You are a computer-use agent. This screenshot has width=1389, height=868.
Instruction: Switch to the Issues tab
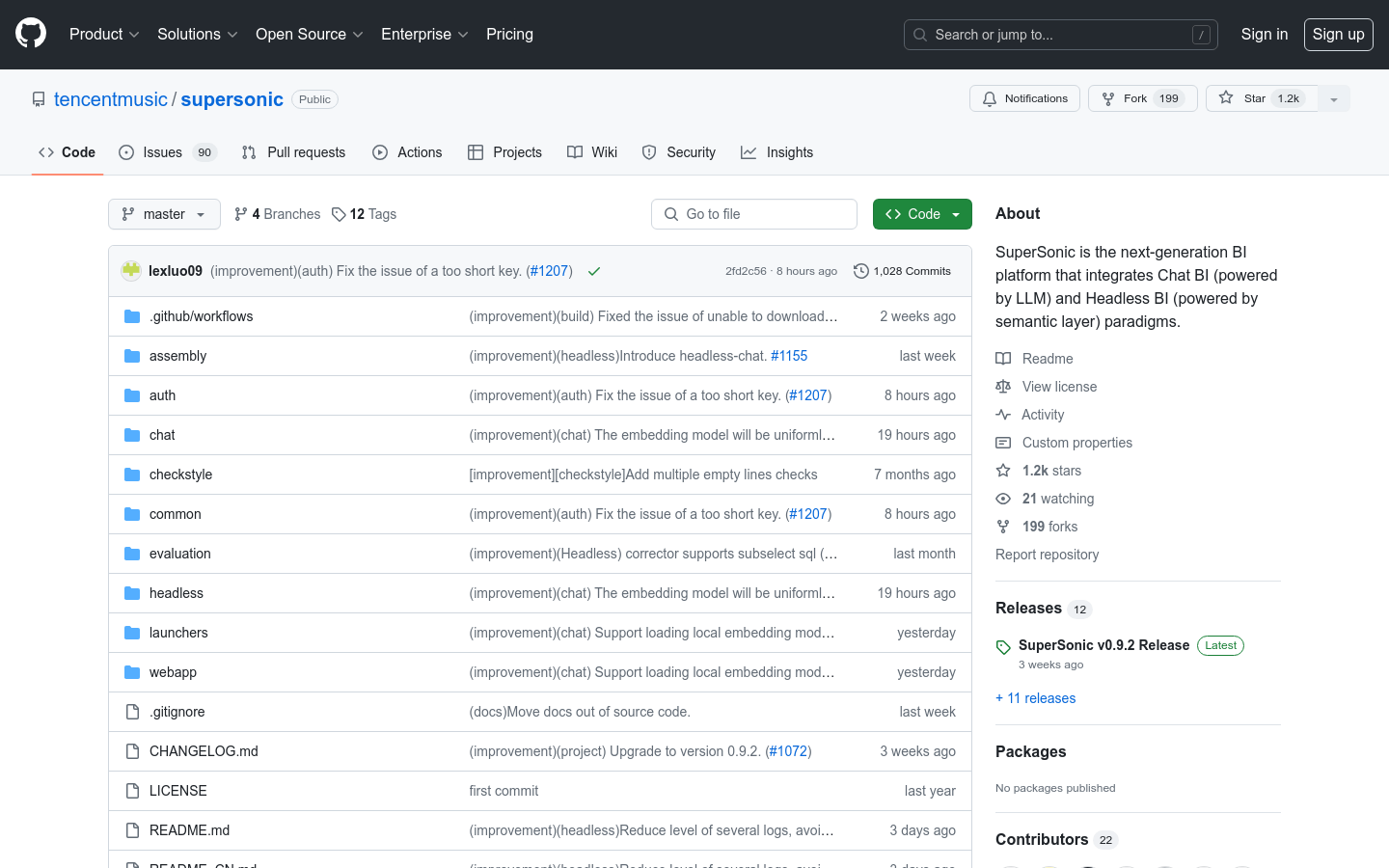click(x=168, y=152)
